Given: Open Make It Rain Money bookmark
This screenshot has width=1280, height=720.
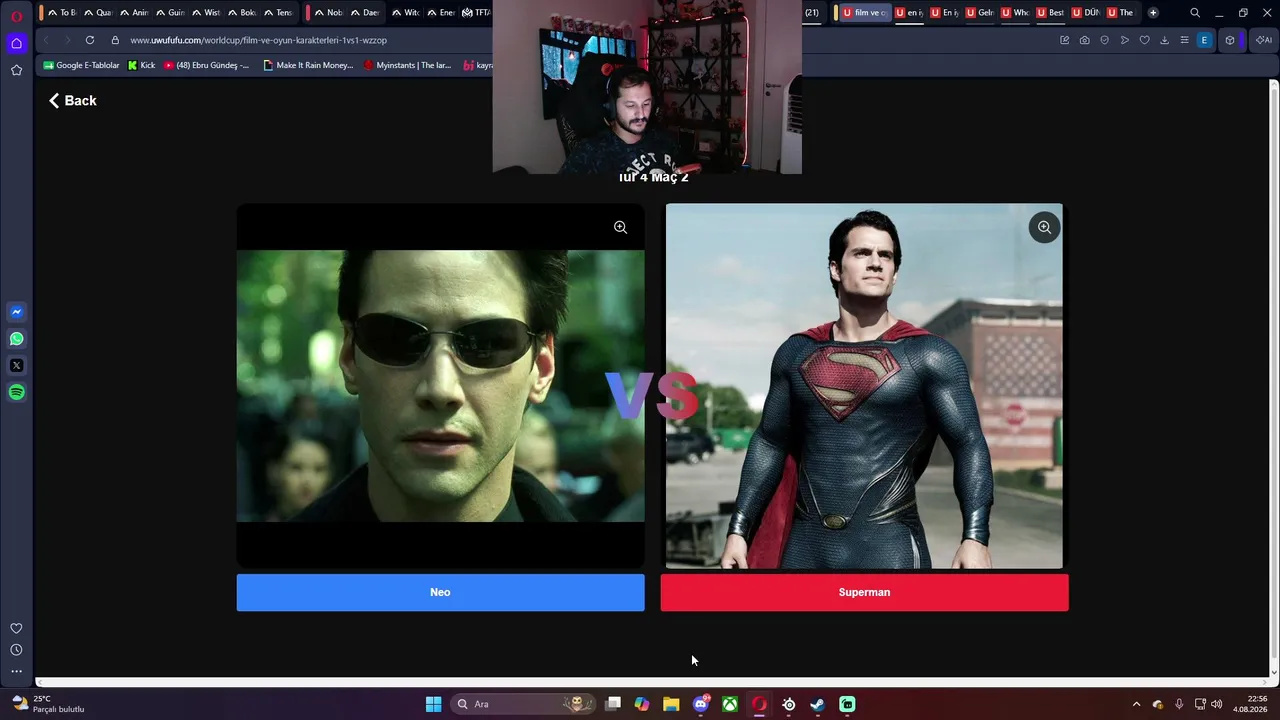Looking at the screenshot, I should tap(308, 65).
